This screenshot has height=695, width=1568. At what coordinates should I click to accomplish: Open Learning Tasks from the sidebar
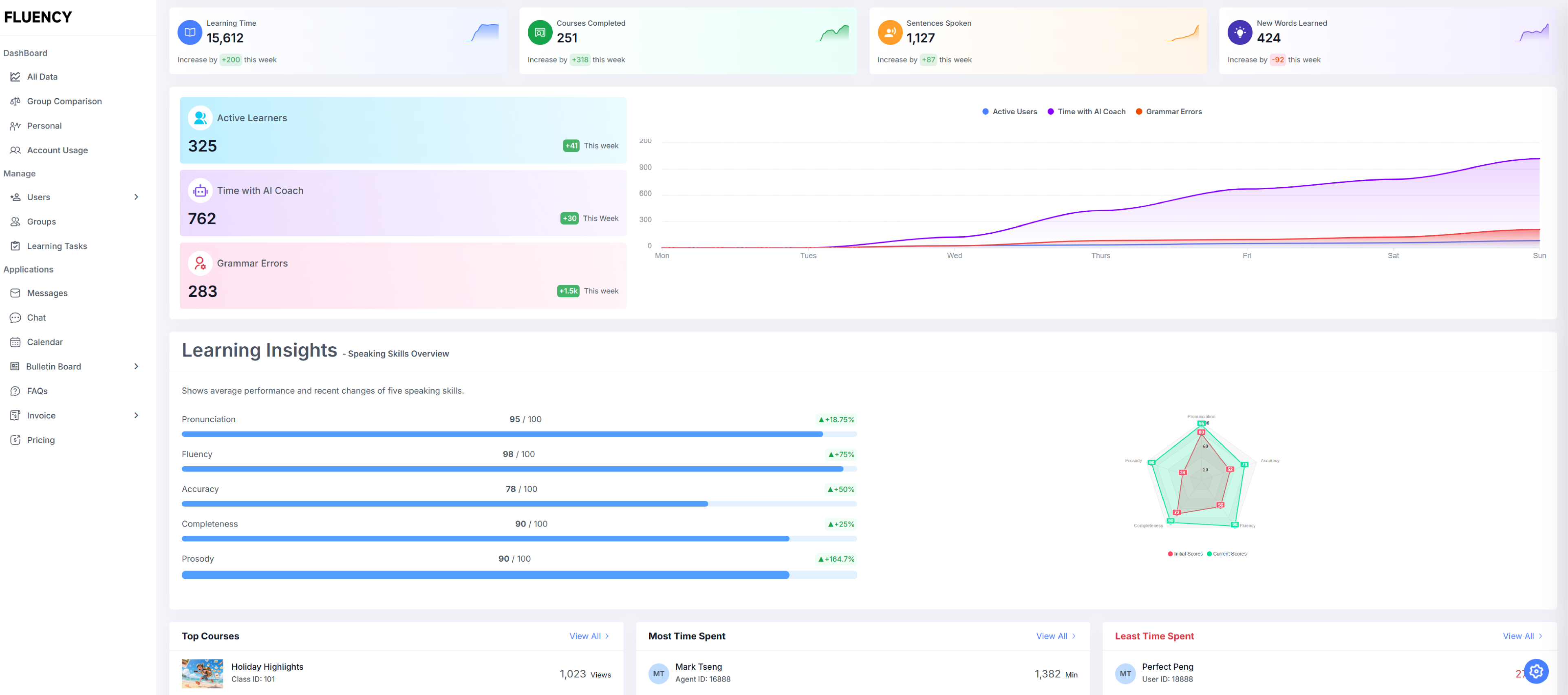coord(57,246)
